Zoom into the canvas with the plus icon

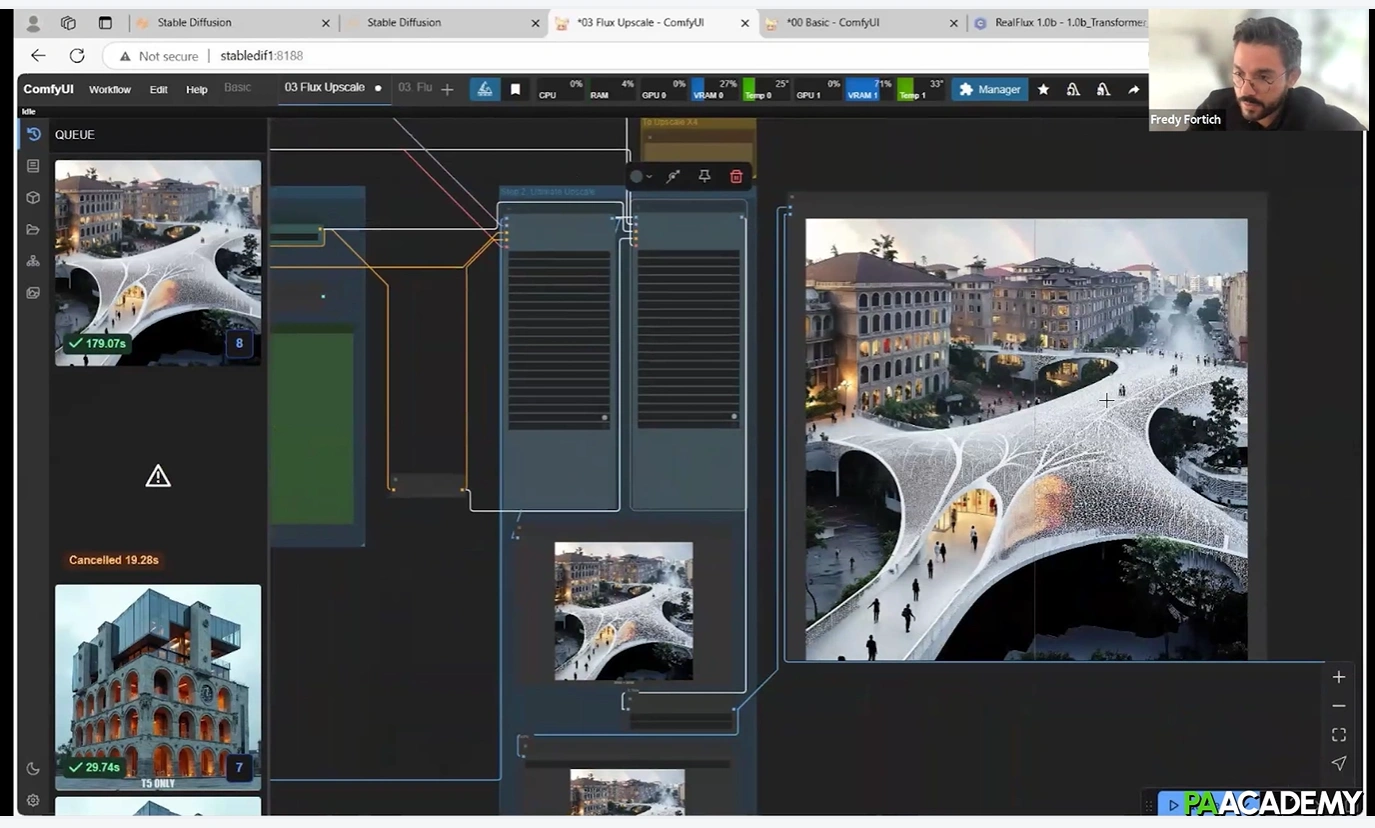pyautogui.click(x=1339, y=676)
